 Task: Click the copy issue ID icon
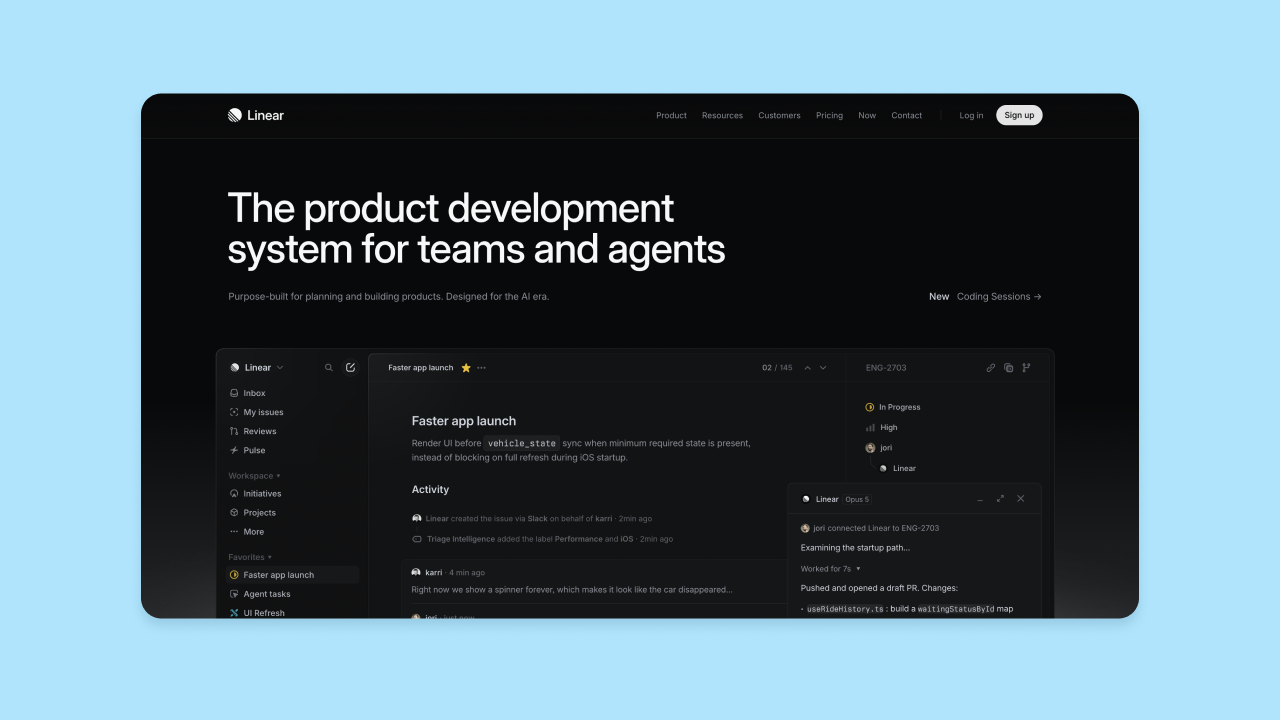coord(1008,368)
